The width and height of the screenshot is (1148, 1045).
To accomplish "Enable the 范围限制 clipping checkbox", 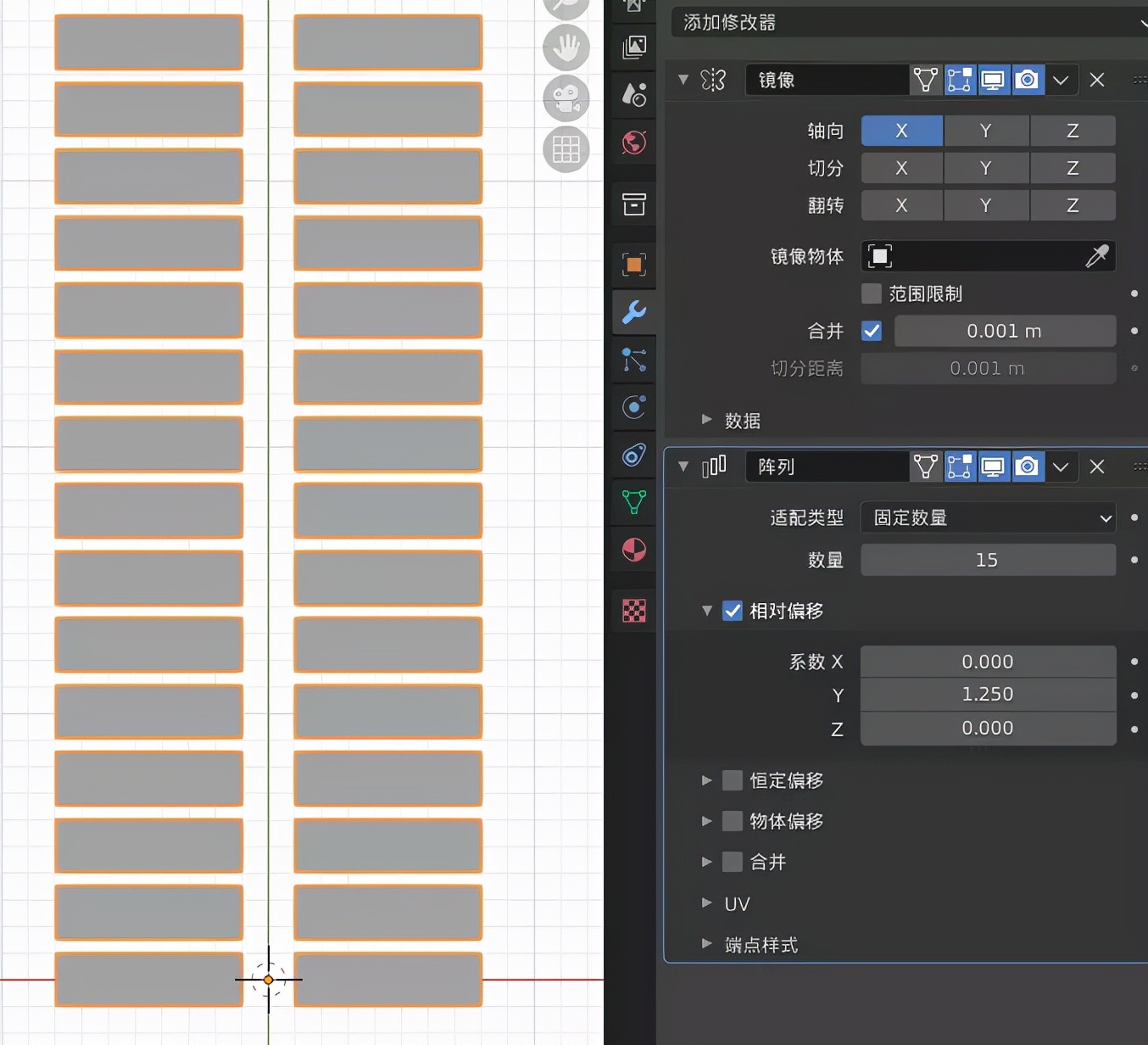I will coord(871,293).
